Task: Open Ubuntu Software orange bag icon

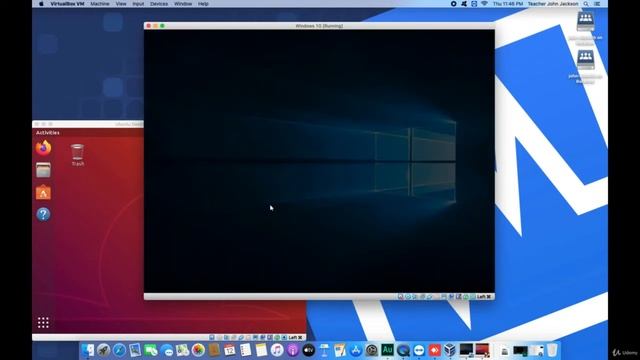Action: click(43, 192)
